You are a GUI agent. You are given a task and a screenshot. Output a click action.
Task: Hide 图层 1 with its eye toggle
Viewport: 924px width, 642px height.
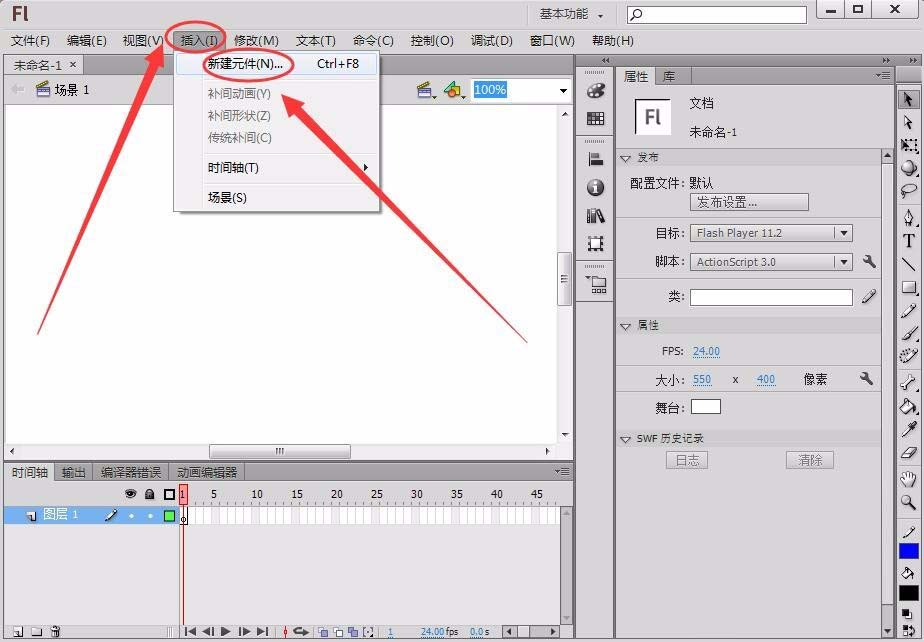[131, 515]
